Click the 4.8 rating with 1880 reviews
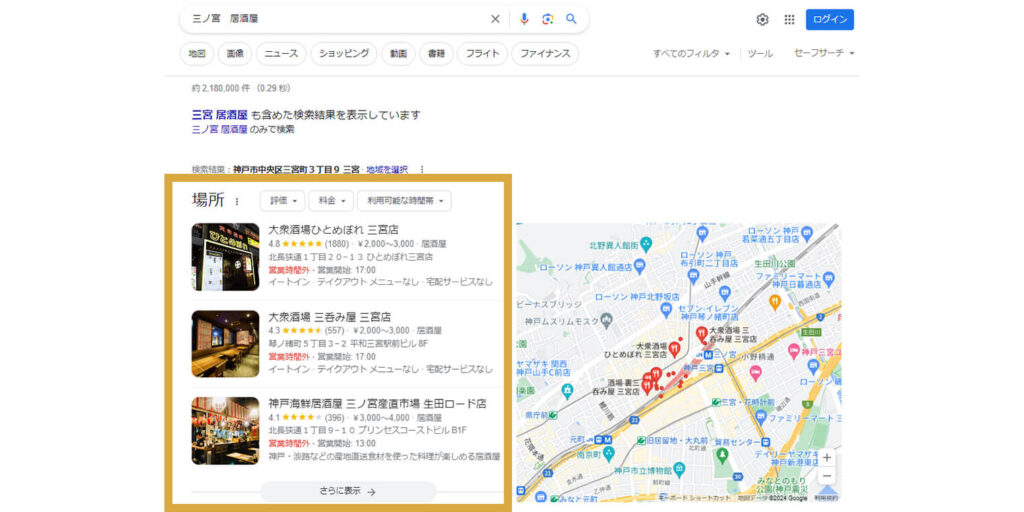 point(308,244)
